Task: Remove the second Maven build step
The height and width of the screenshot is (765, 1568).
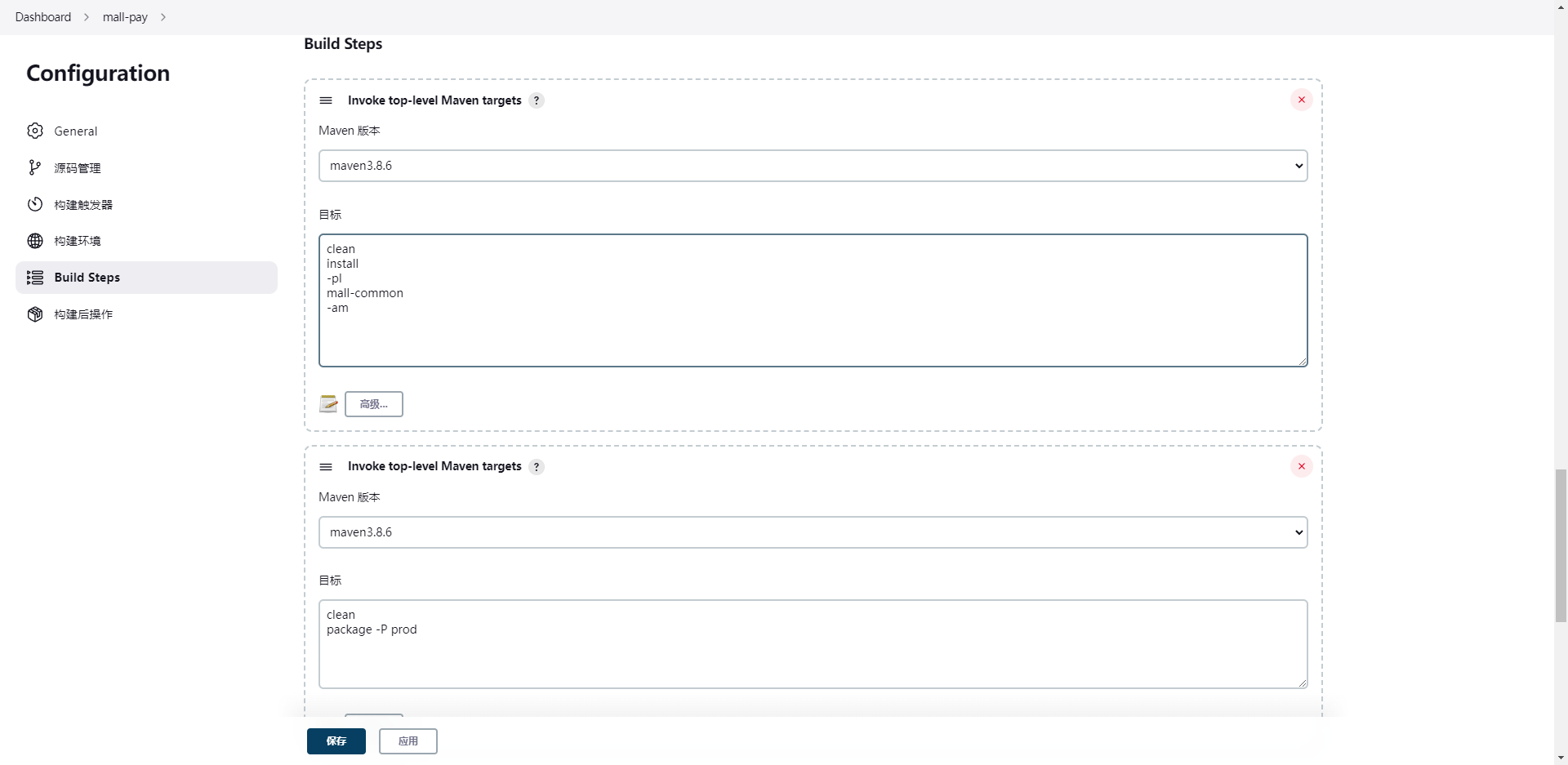Action: pos(1301,466)
